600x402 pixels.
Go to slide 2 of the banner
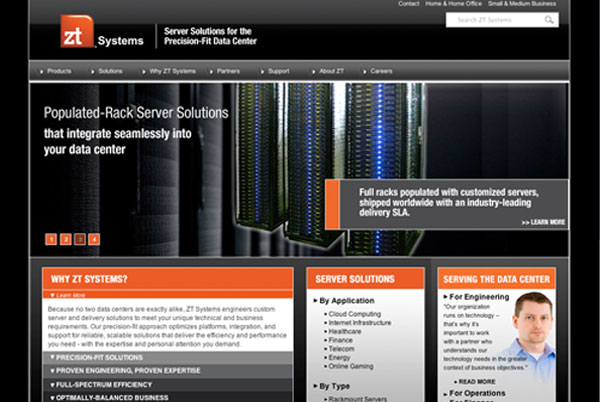click(x=66, y=239)
